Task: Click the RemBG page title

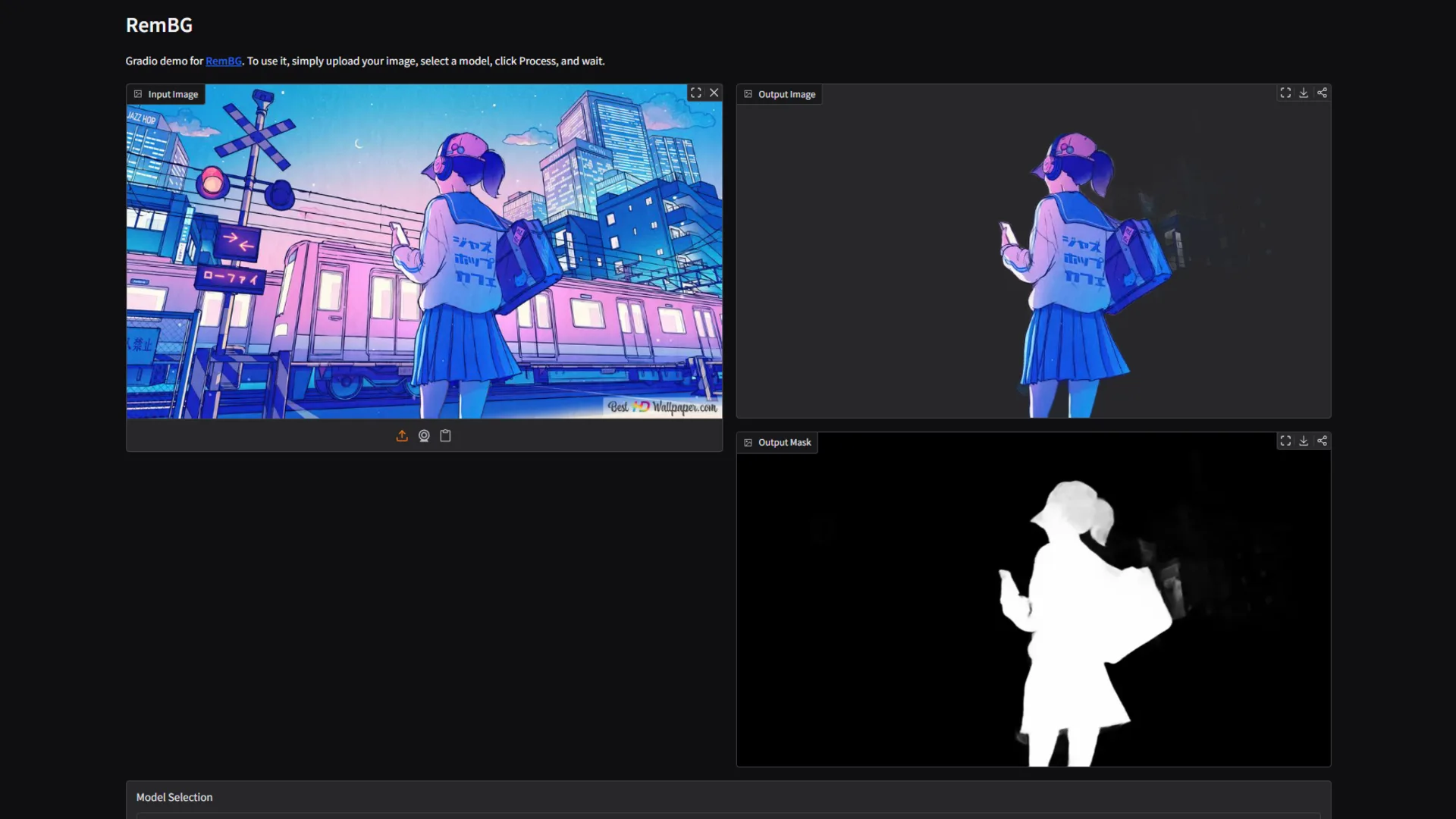Action: coord(159,25)
